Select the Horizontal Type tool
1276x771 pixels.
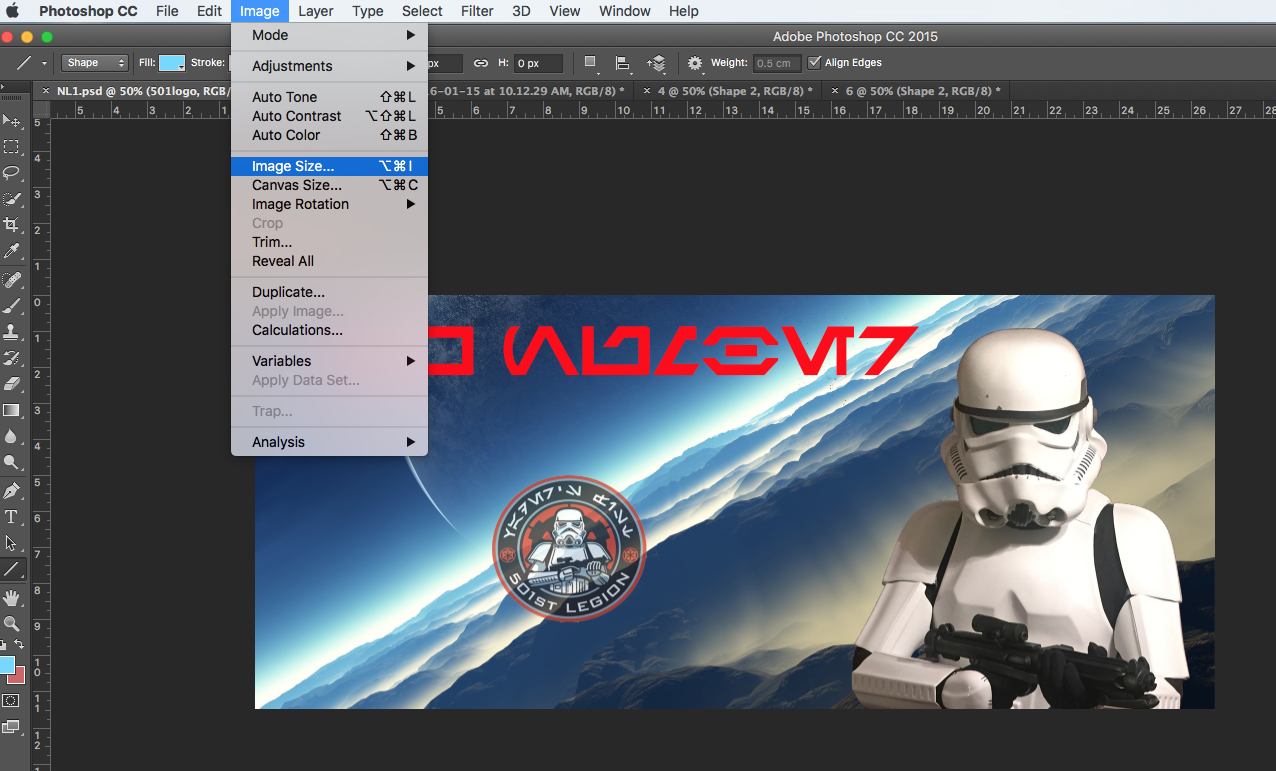12,517
